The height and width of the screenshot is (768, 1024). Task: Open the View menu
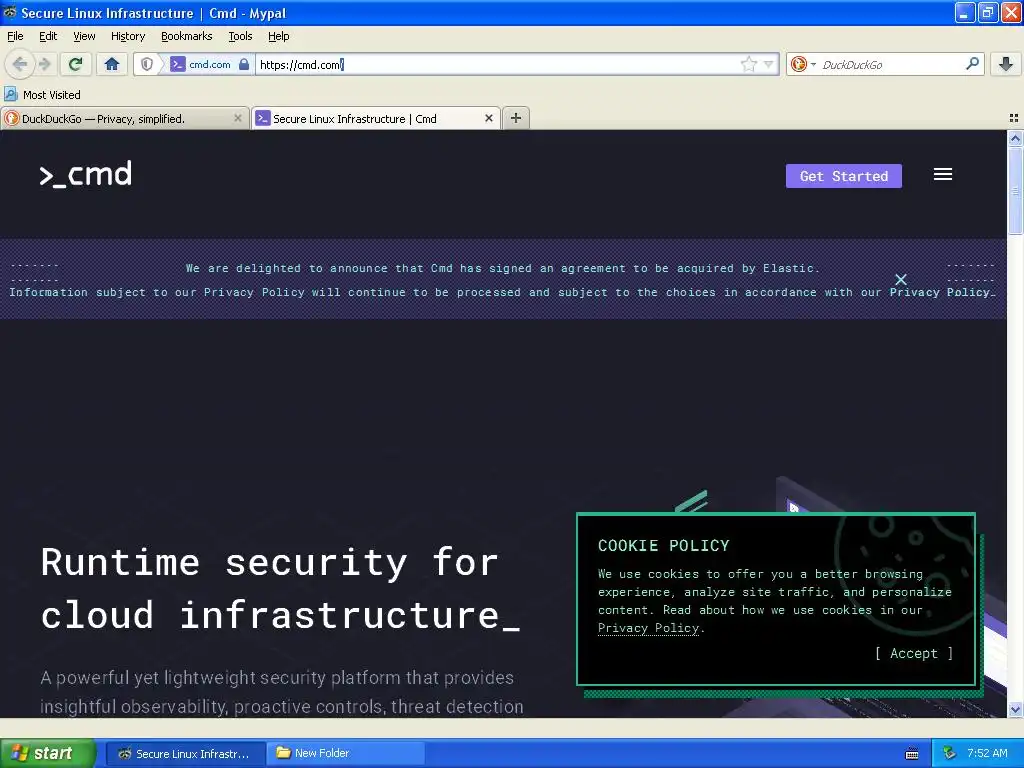click(x=84, y=36)
